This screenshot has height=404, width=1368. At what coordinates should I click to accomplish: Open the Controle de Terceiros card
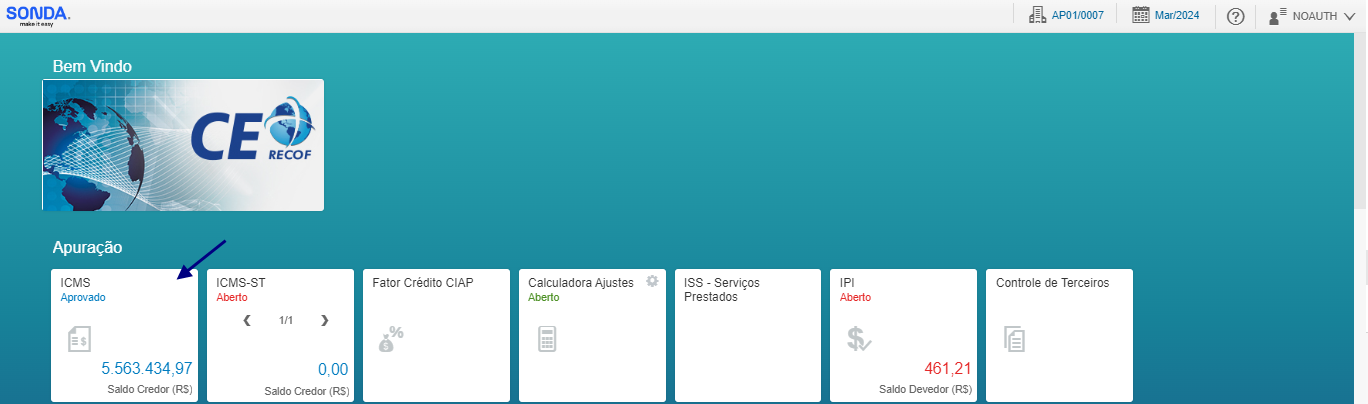pos(1060,335)
